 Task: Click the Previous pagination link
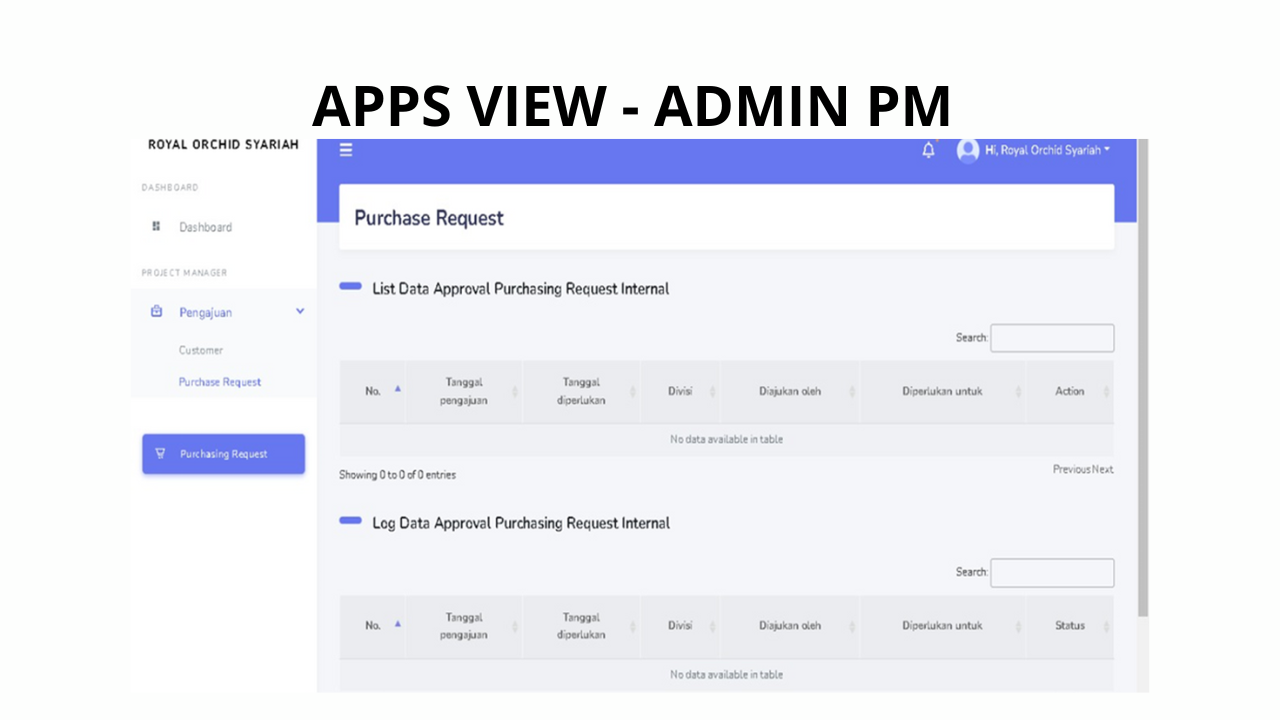click(x=1071, y=469)
